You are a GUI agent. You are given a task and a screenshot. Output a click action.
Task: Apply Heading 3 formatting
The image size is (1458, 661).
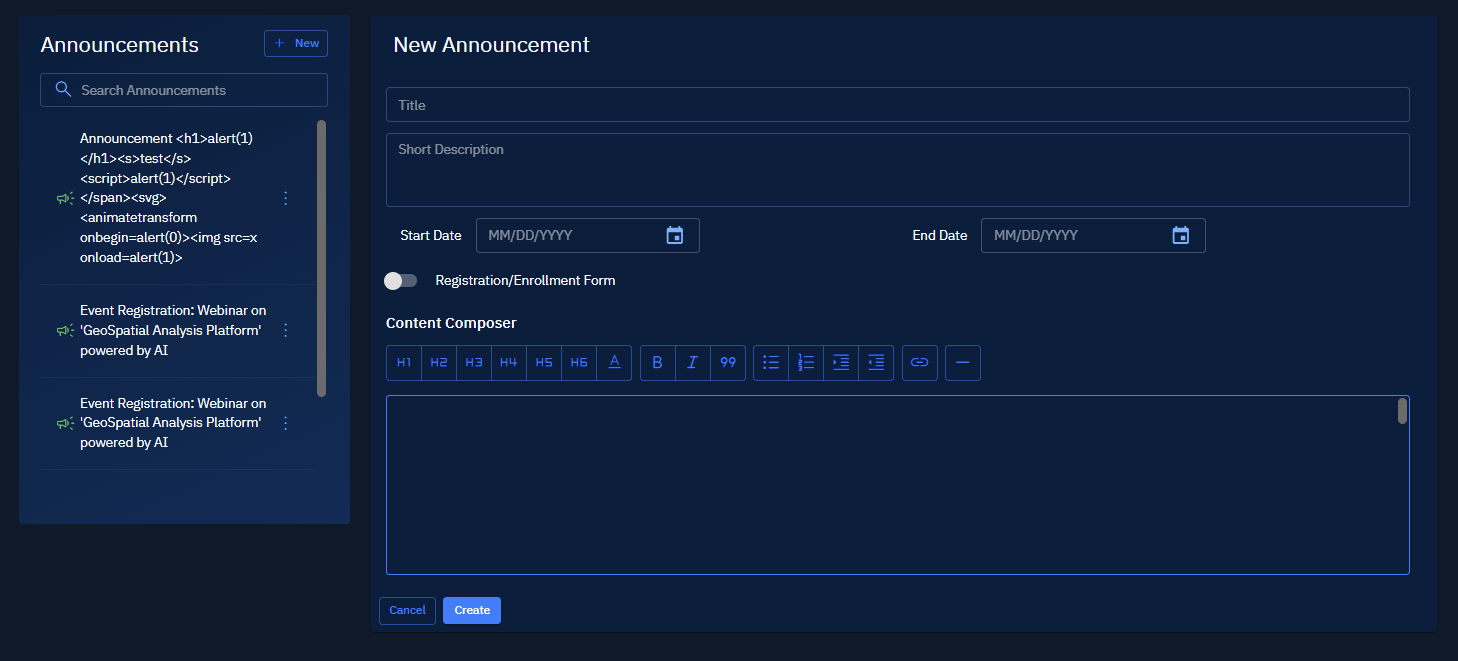pyautogui.click(x=473, y=362)
